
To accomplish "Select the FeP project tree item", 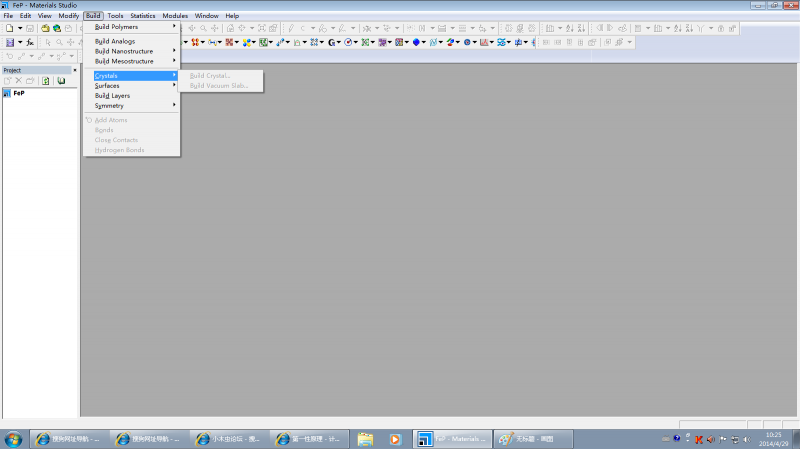I will click(x=19, y=93).
